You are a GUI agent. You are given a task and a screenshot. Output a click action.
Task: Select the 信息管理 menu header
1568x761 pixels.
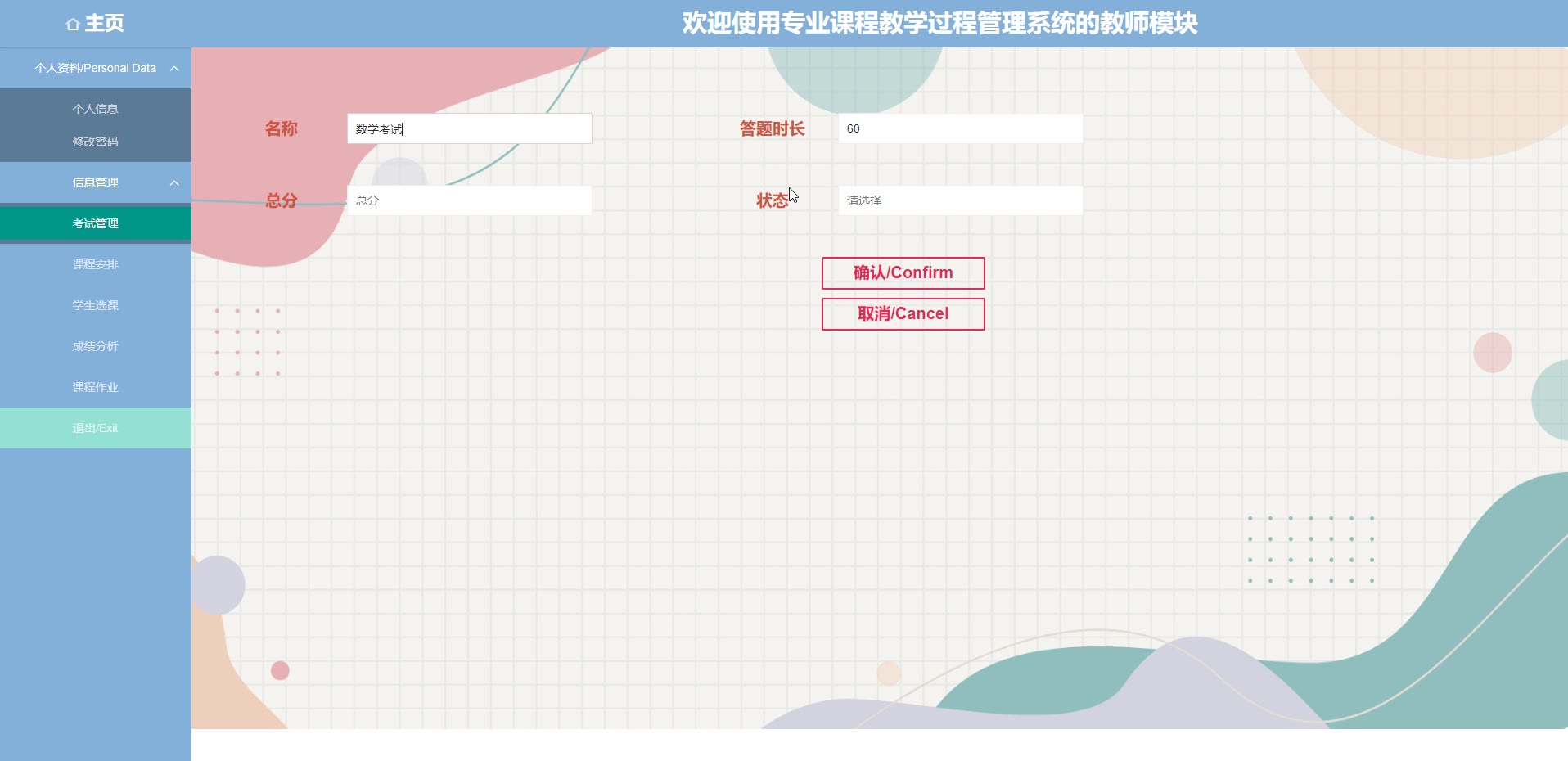point(96,182)
